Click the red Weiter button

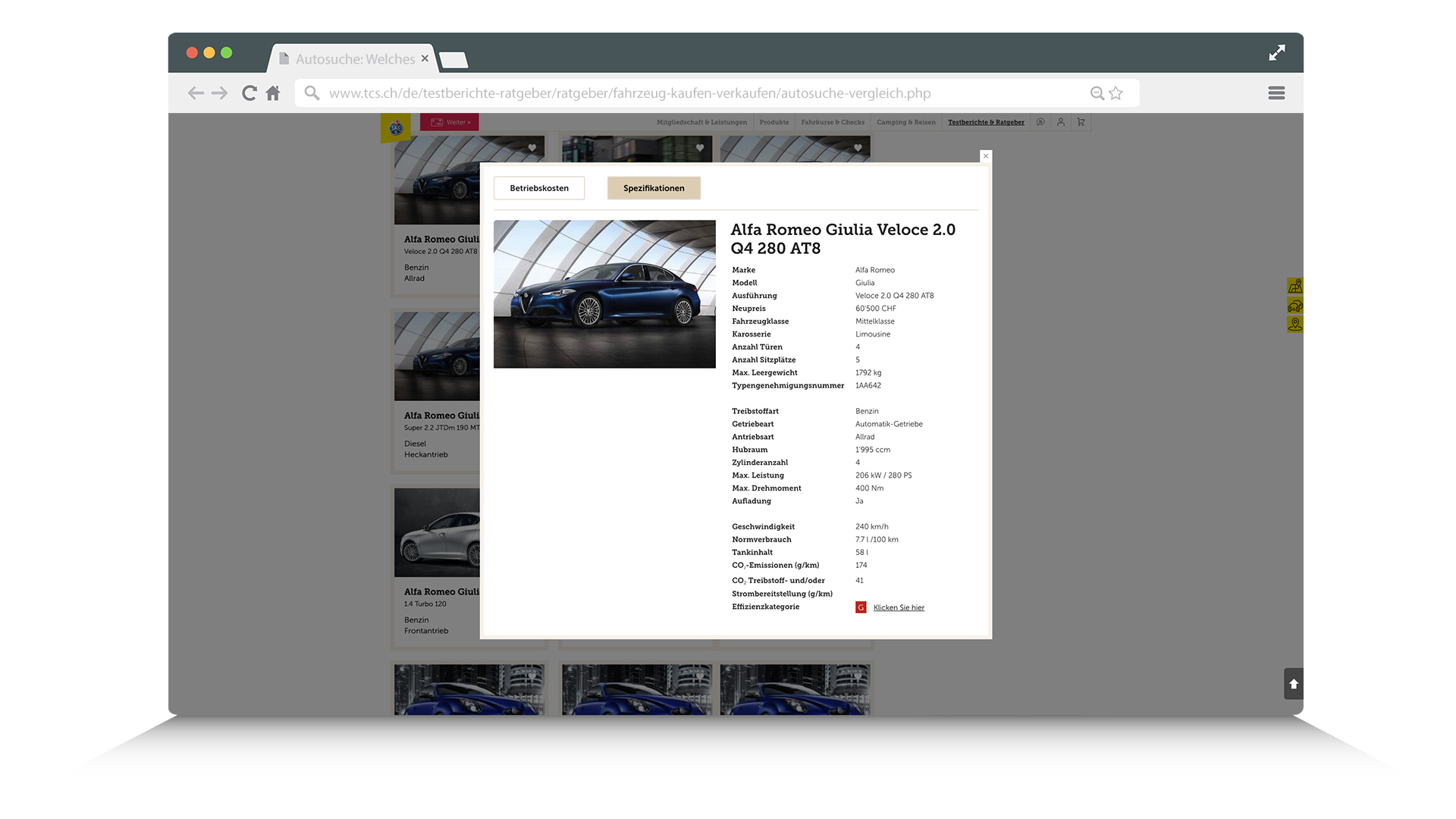click(450, 122)
